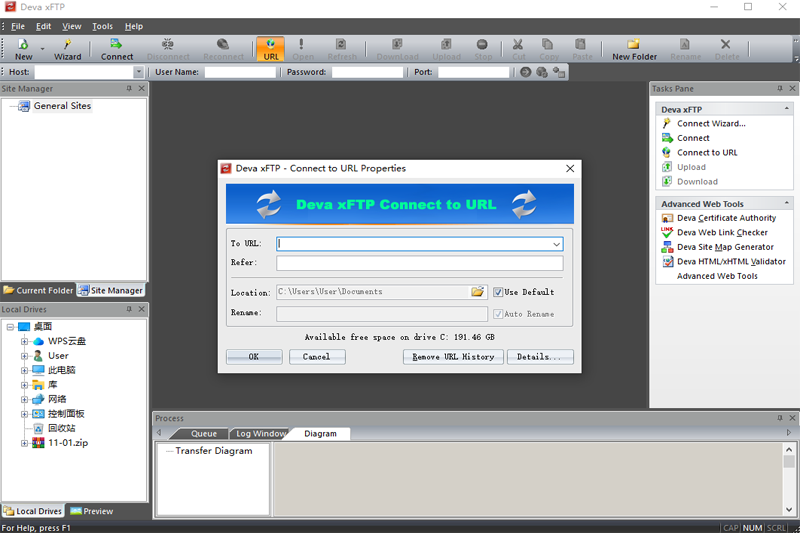Viewport: 800px width, 533px height.
Task: Open the Connect Wizard toolbar icon
Action: coord(67,49)
